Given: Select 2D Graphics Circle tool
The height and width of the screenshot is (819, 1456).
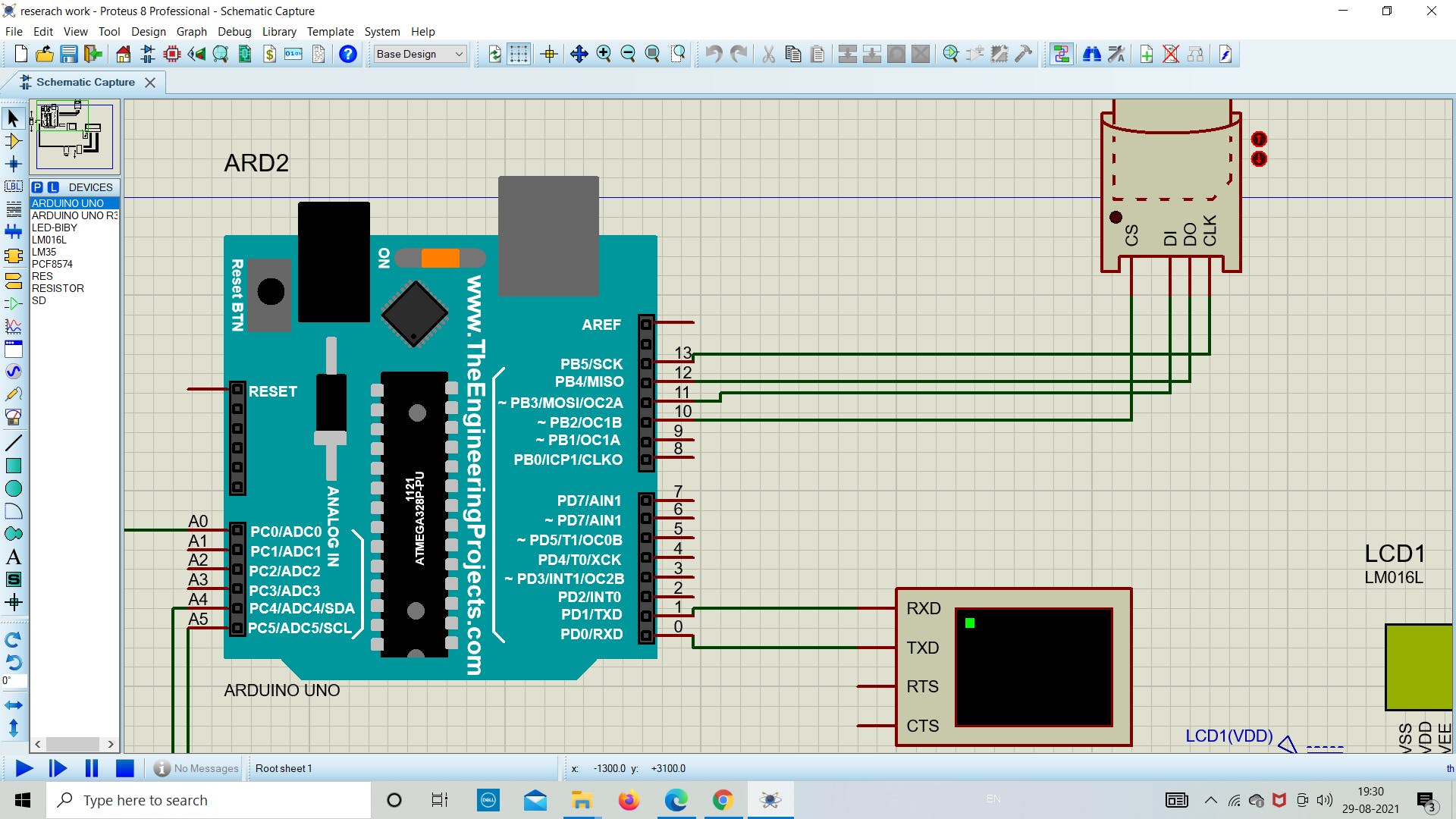Looking at the screenshot, I should [x=13, y=488].
